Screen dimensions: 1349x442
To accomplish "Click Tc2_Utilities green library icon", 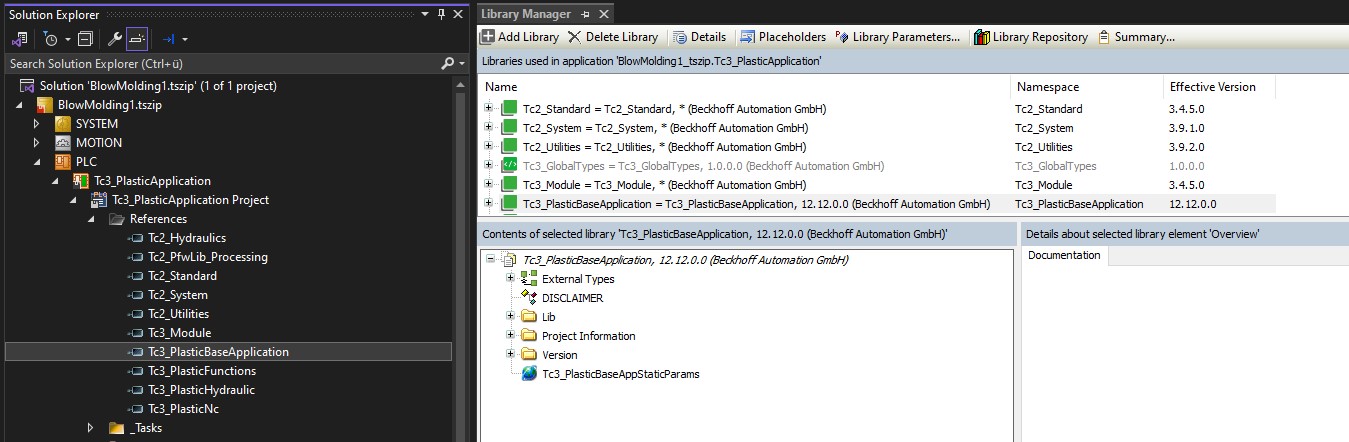I will coord(508,147).
